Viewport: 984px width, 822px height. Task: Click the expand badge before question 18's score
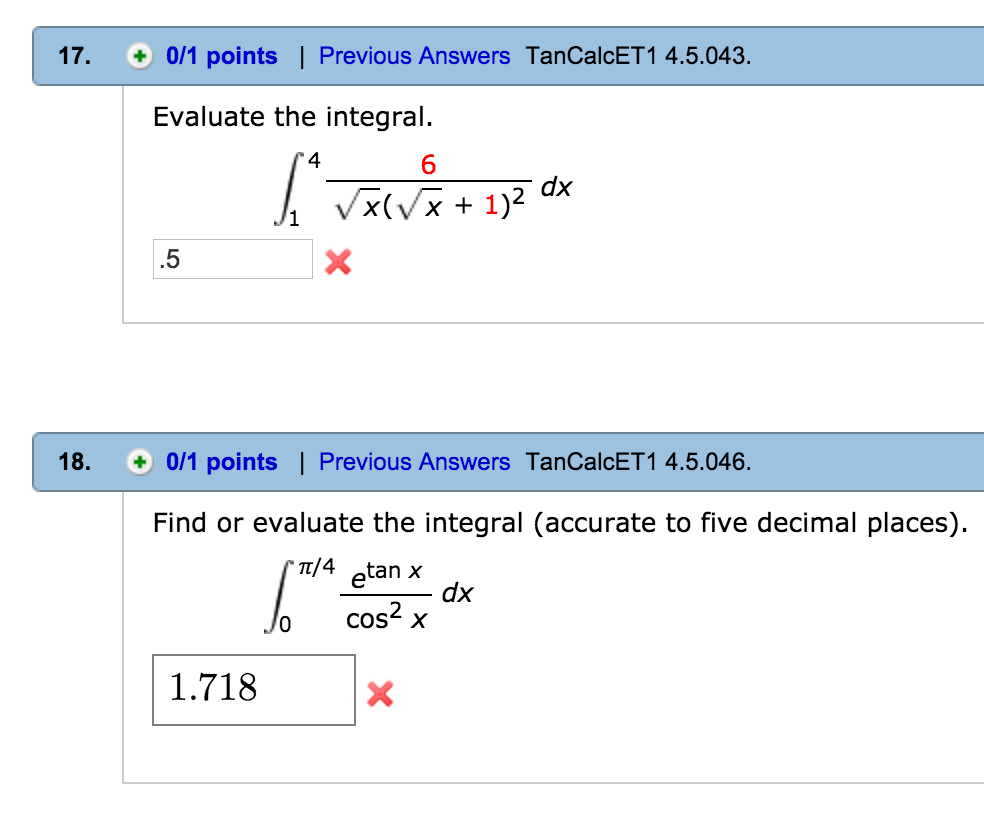pyautogui.click(x=140, y=462)
